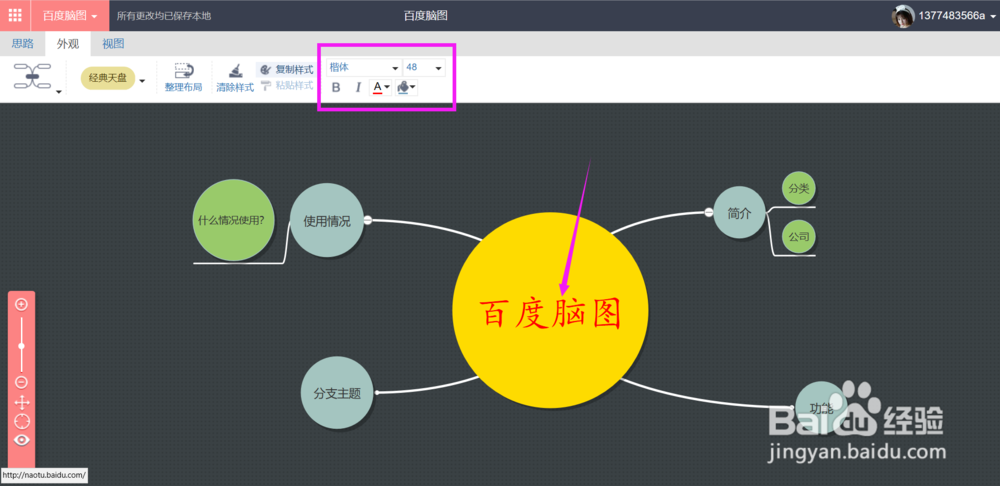This screenshot has width=1000, height=486.
Task: Toggle the navigator eye icon
Action: coord(22,440)
